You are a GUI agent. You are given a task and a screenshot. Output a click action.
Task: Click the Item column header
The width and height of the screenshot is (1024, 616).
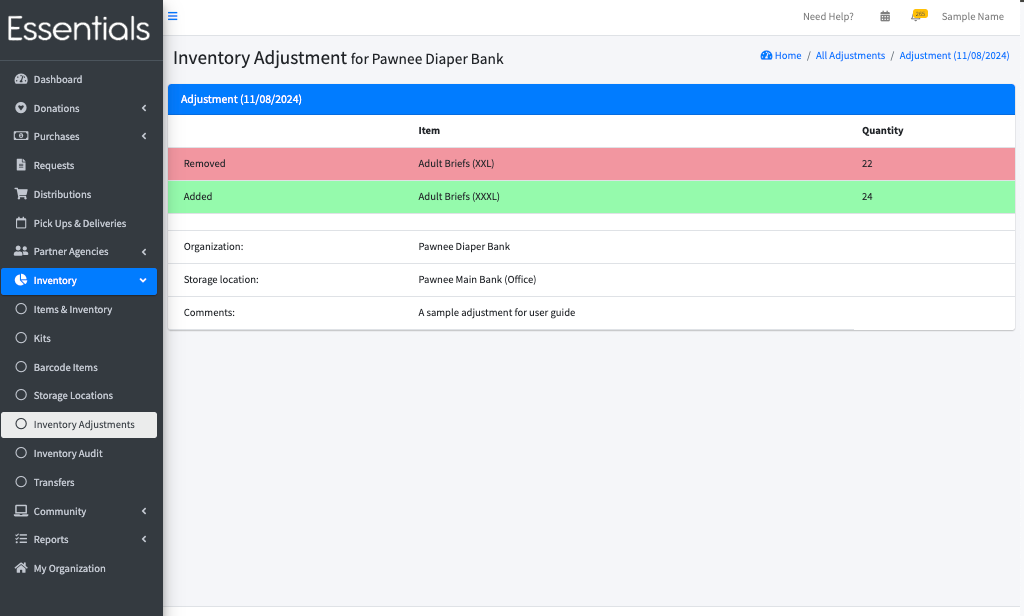429,130
